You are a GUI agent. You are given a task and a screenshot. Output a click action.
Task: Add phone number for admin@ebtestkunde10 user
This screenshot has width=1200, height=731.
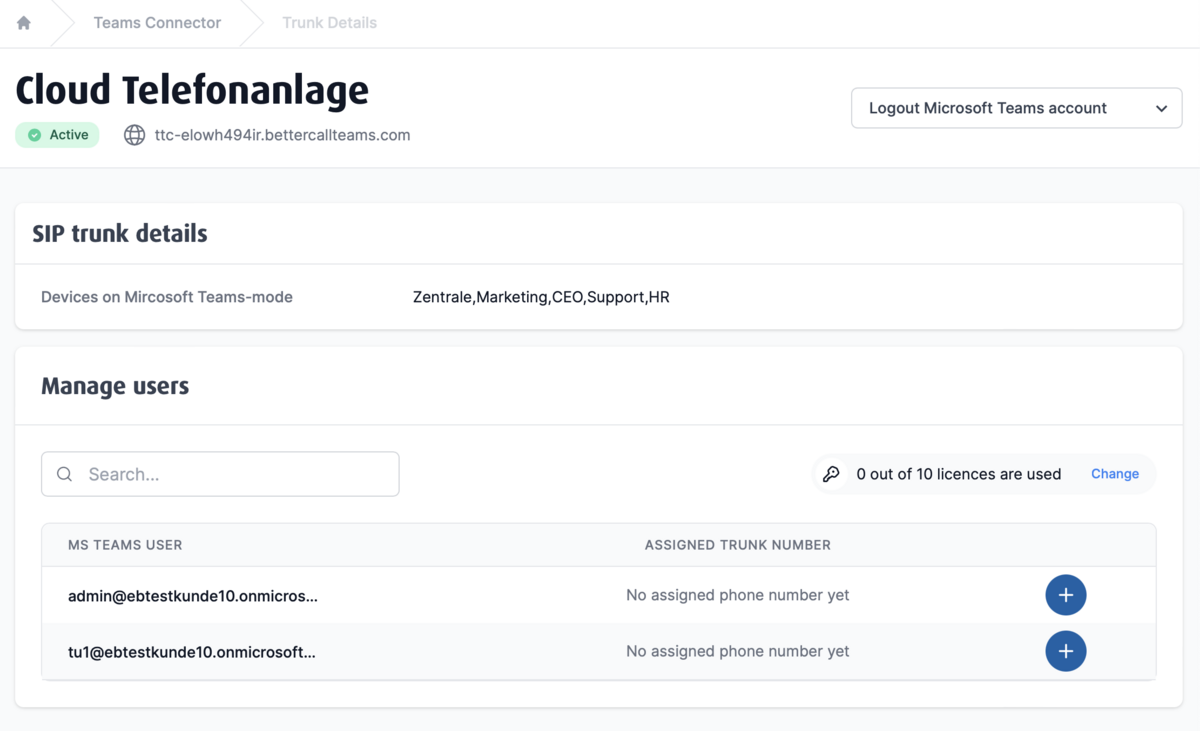click(x=1065, y=595)
